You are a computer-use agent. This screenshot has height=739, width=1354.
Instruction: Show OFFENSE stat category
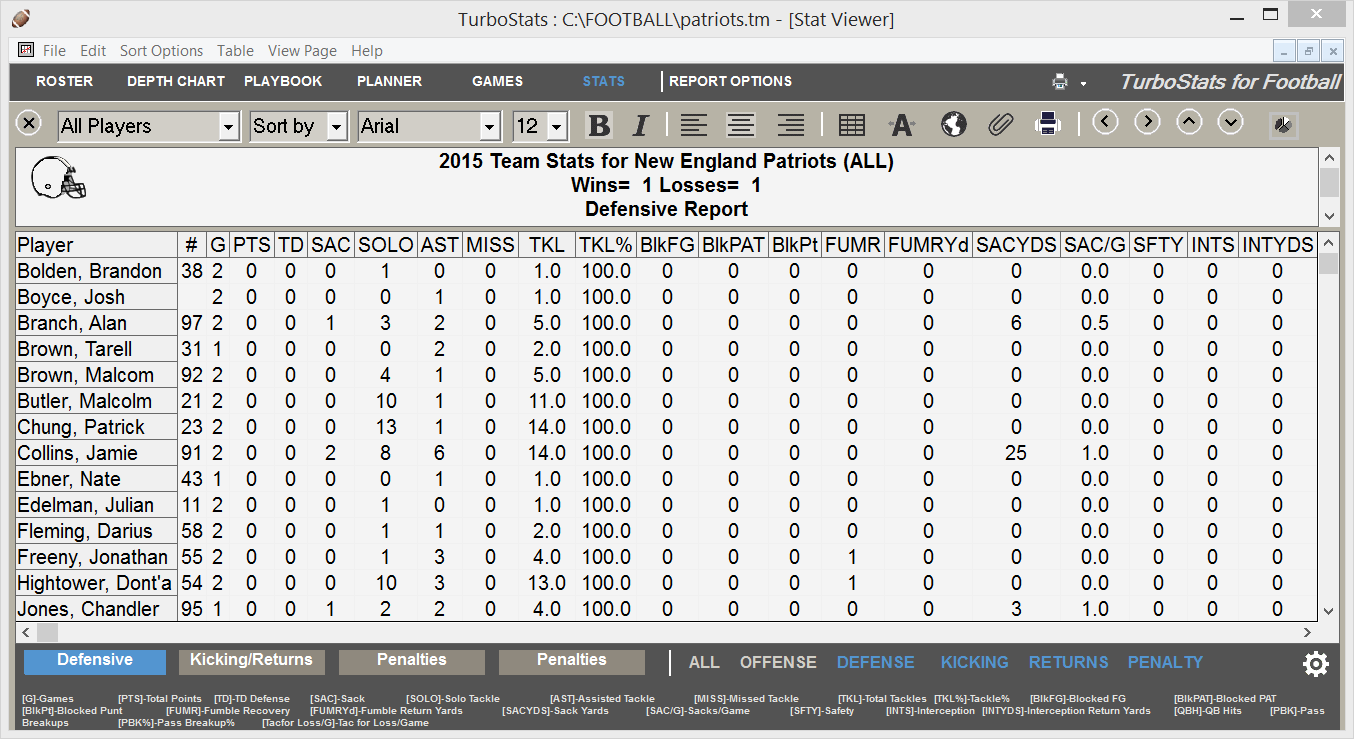(778, 662)
